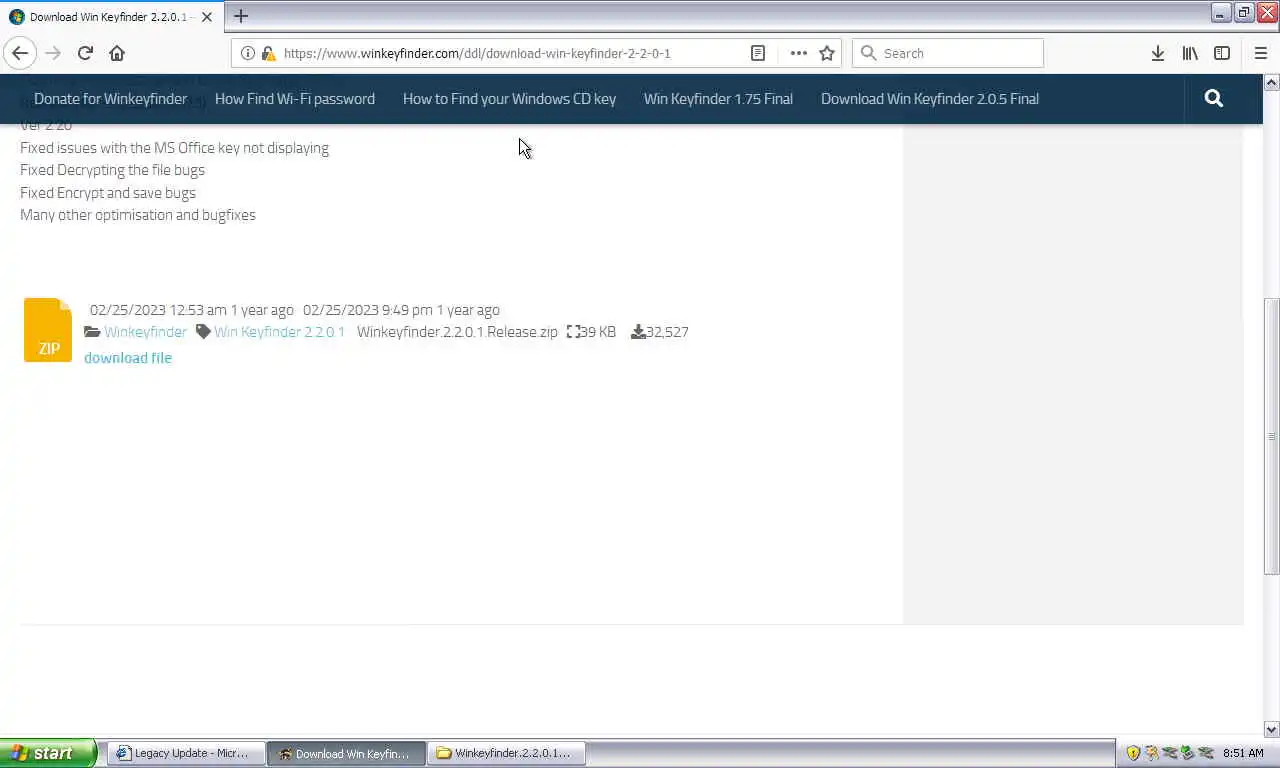The image size is (1280, 768).
Task: Click the yellow ZIP file icon
Action: click(x=48, y=330)
